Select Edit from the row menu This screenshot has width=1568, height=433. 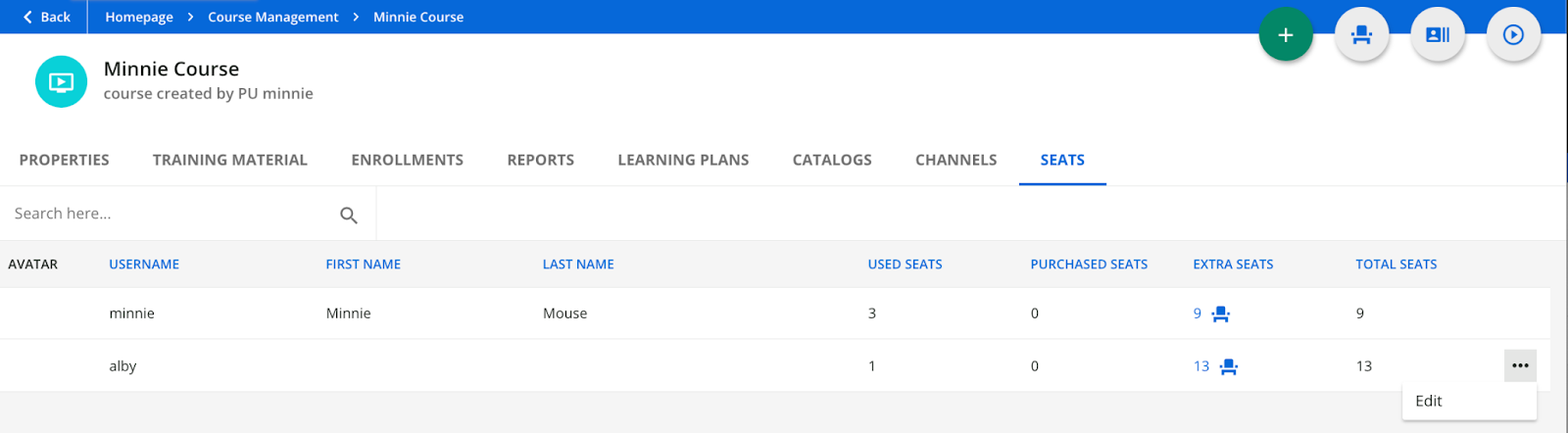click(x=1428, y=401)
